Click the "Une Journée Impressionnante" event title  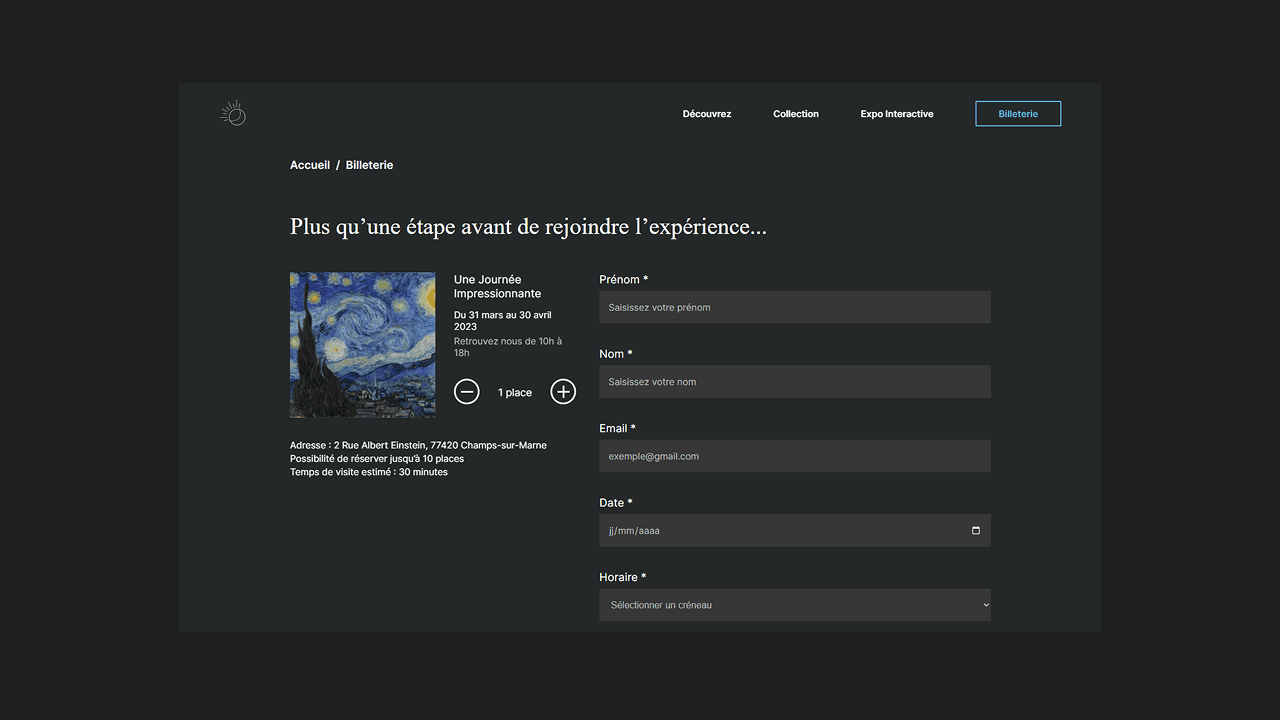[497, 287]
